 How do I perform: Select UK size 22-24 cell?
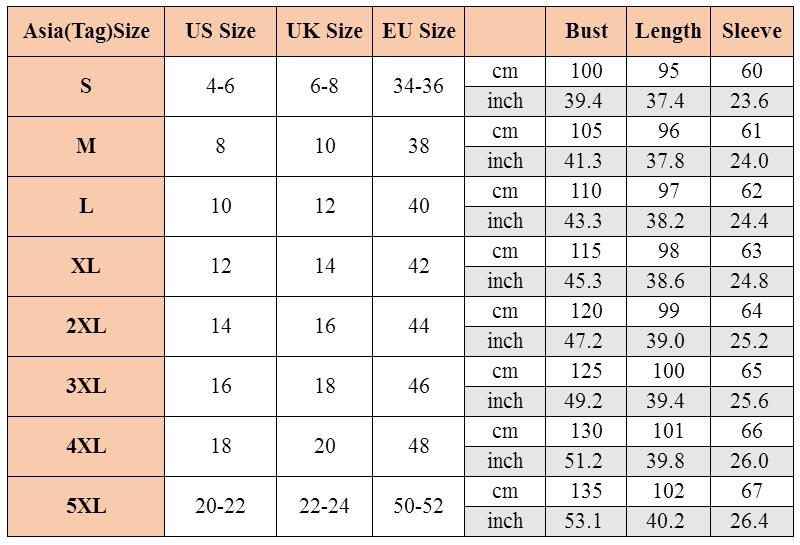pyautogui.click(x=324, y=506)
